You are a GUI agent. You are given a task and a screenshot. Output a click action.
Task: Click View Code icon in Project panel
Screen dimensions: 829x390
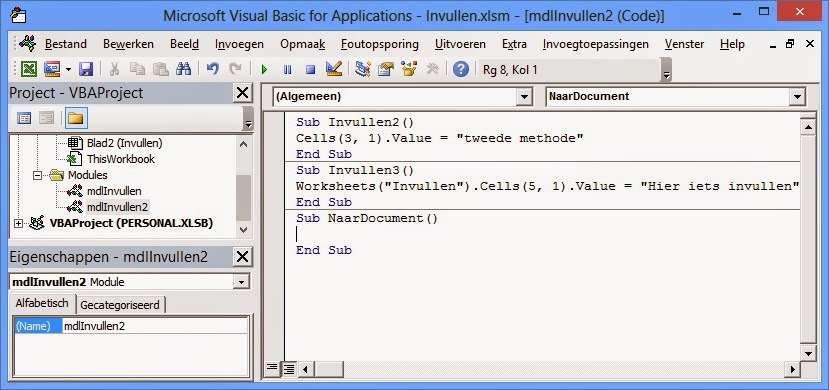click(24, 118)
